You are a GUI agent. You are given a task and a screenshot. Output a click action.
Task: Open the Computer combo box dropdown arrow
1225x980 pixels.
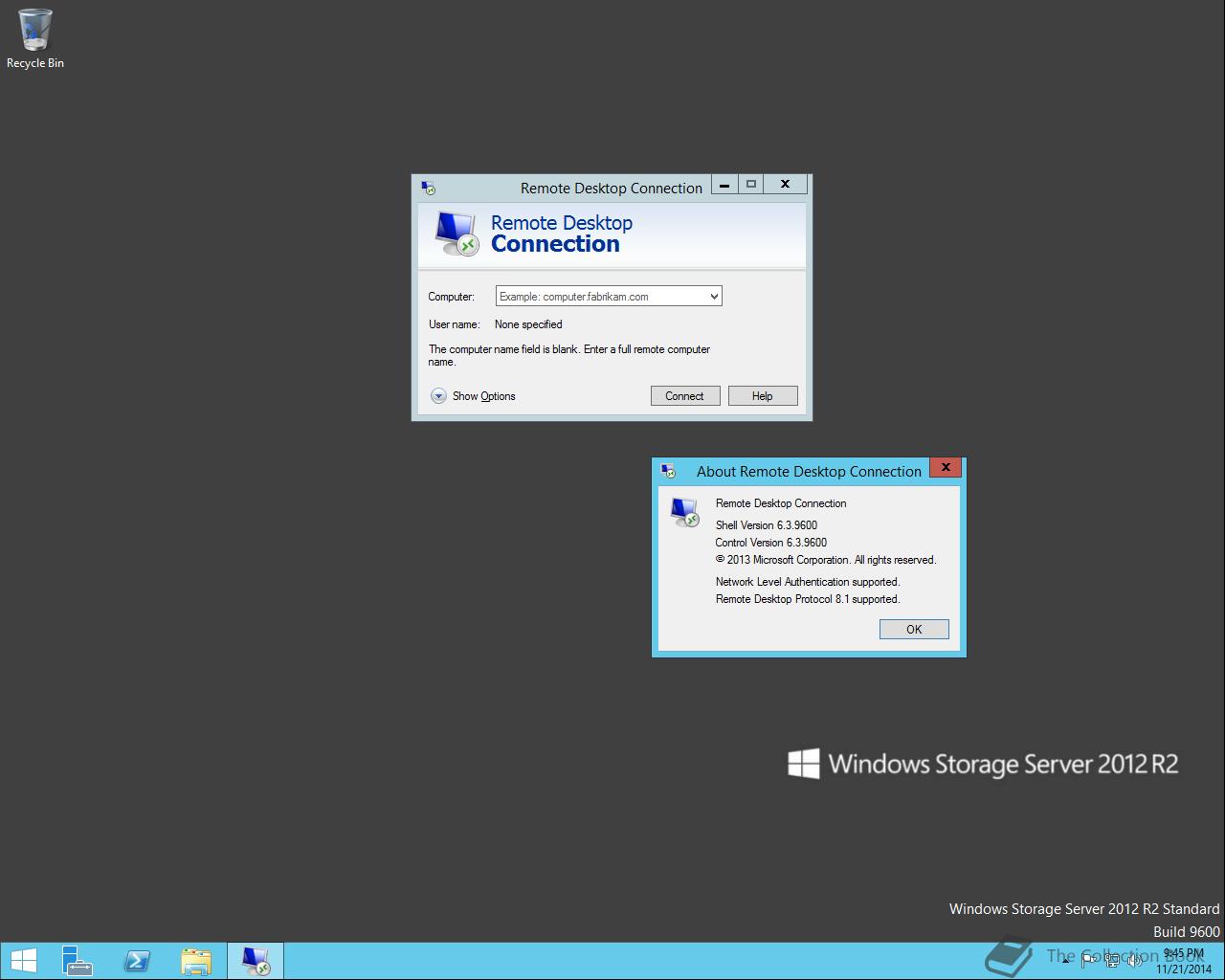[x=714, y=297]
